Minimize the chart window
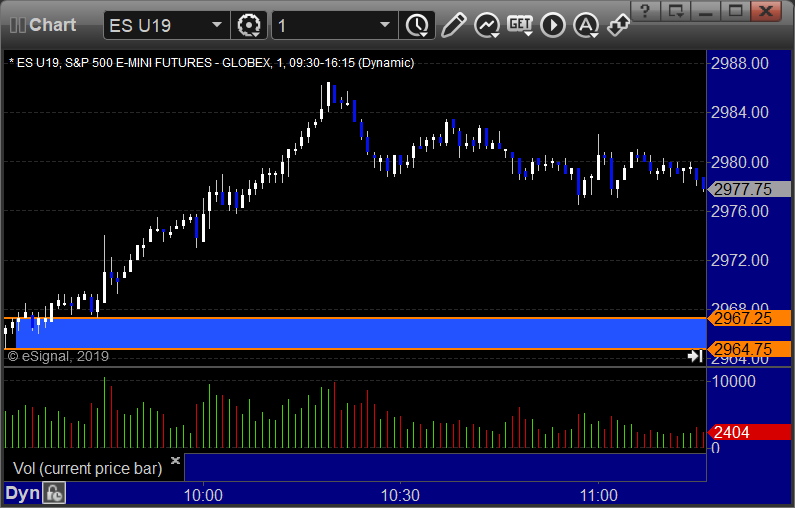Image resolution: width=795 pixels, height=508 pixels. [x=706, y=10]
